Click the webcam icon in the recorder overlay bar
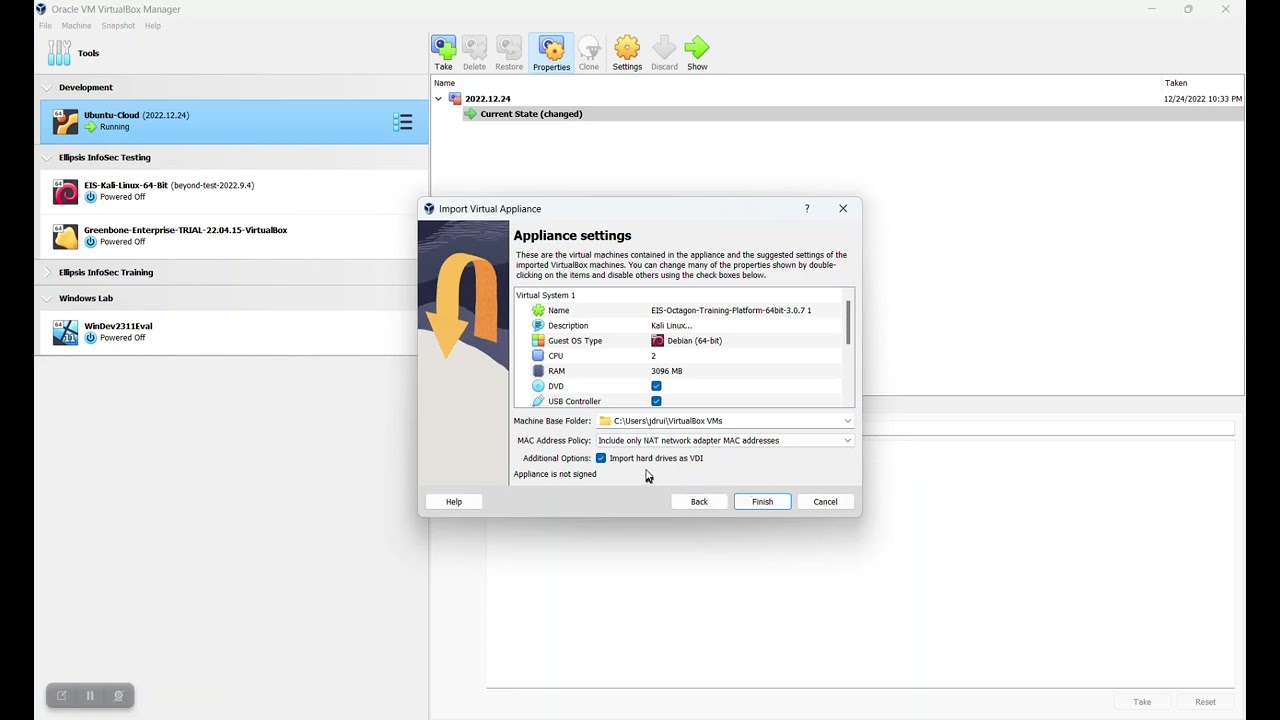Viewport: 1280px width, 720px height. pyautogui.click(x=118, y=696)
